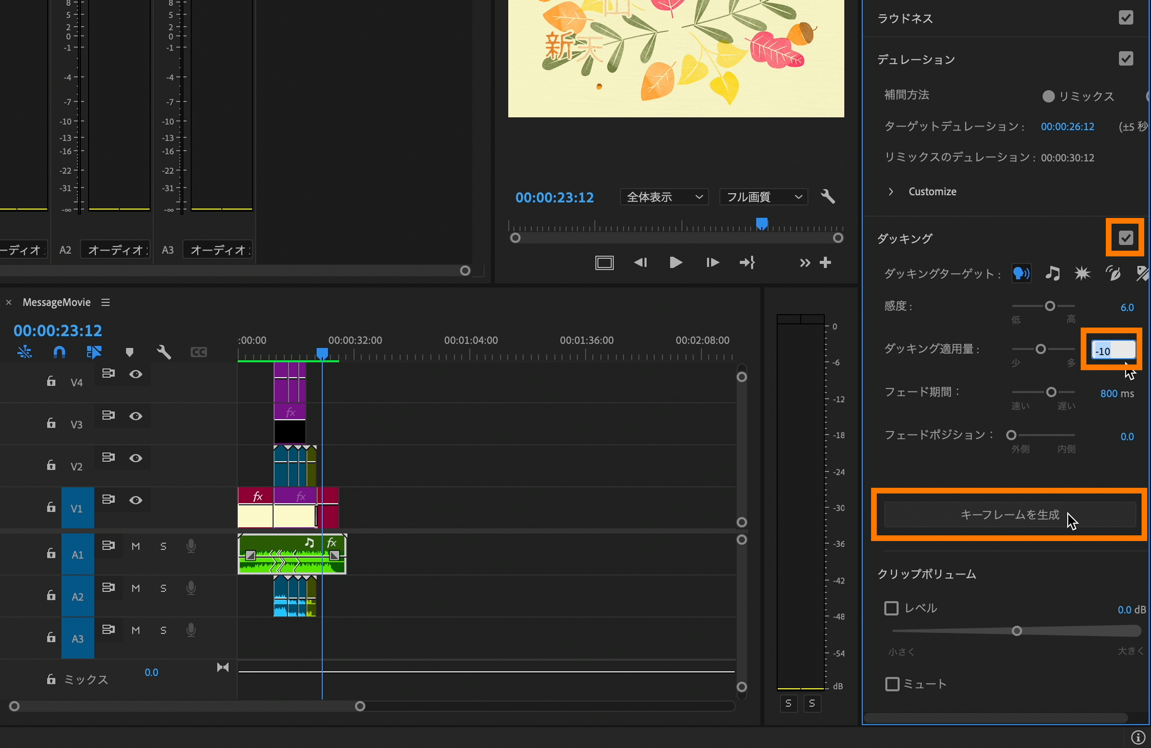Step back one frame

tap(641, 263)
